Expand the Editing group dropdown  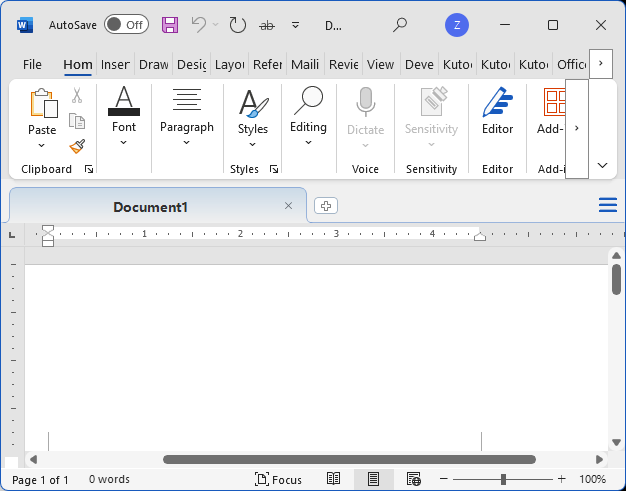(x=308, y=142)
